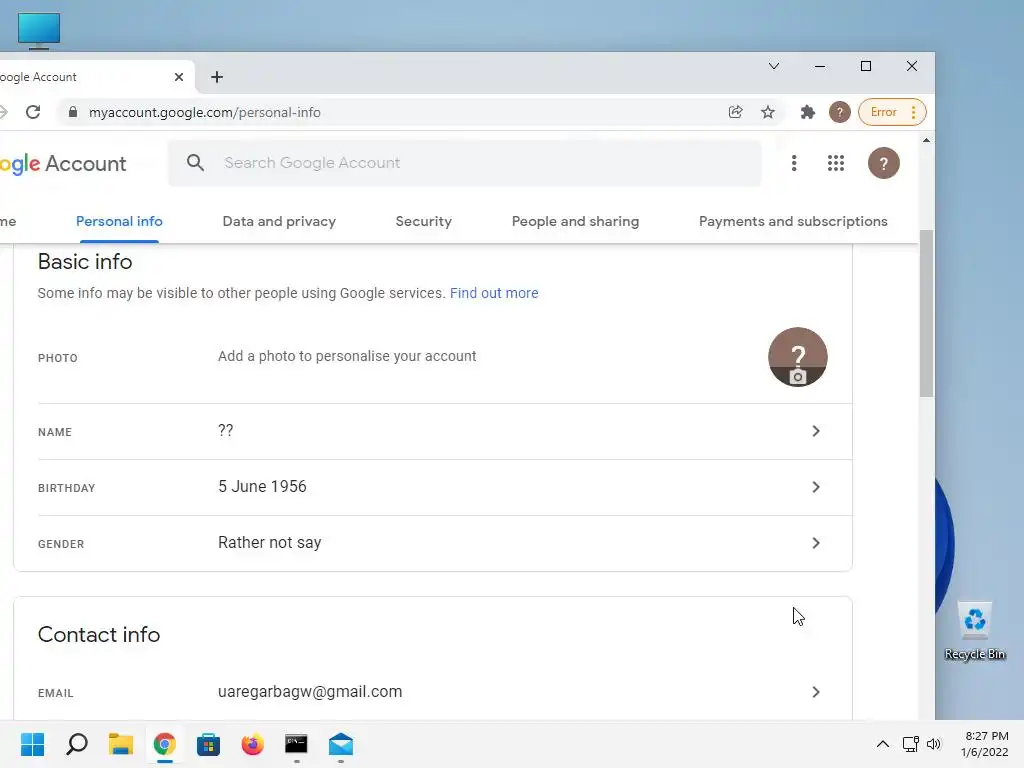
Task: Share this page via the share icon
Action: click(735, 112)
